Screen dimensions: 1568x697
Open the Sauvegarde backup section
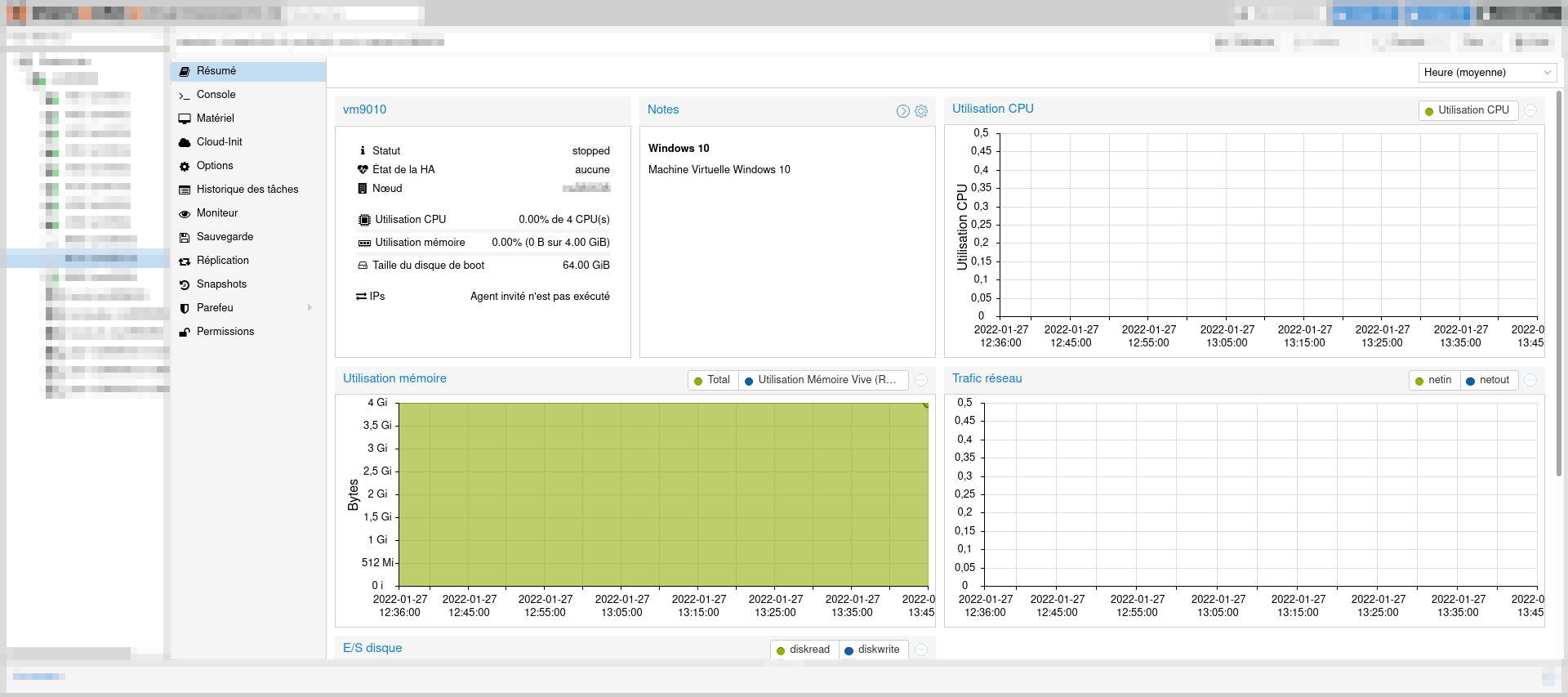248,237
